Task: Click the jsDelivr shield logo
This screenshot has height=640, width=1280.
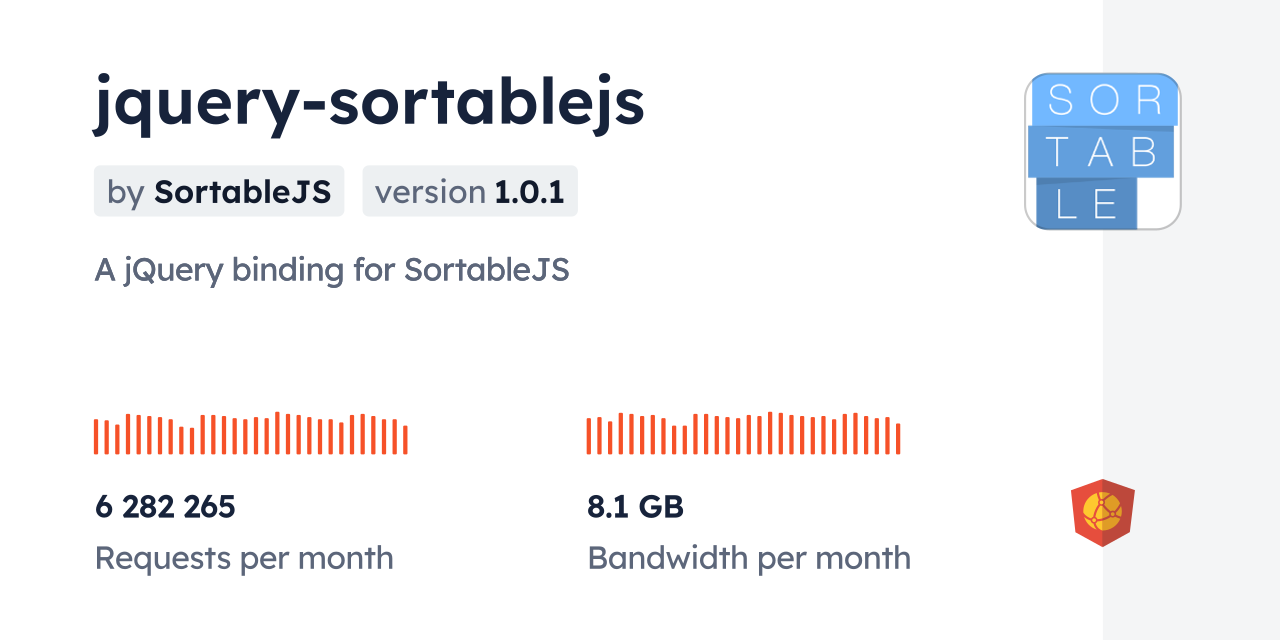Action: [1102, 513]
